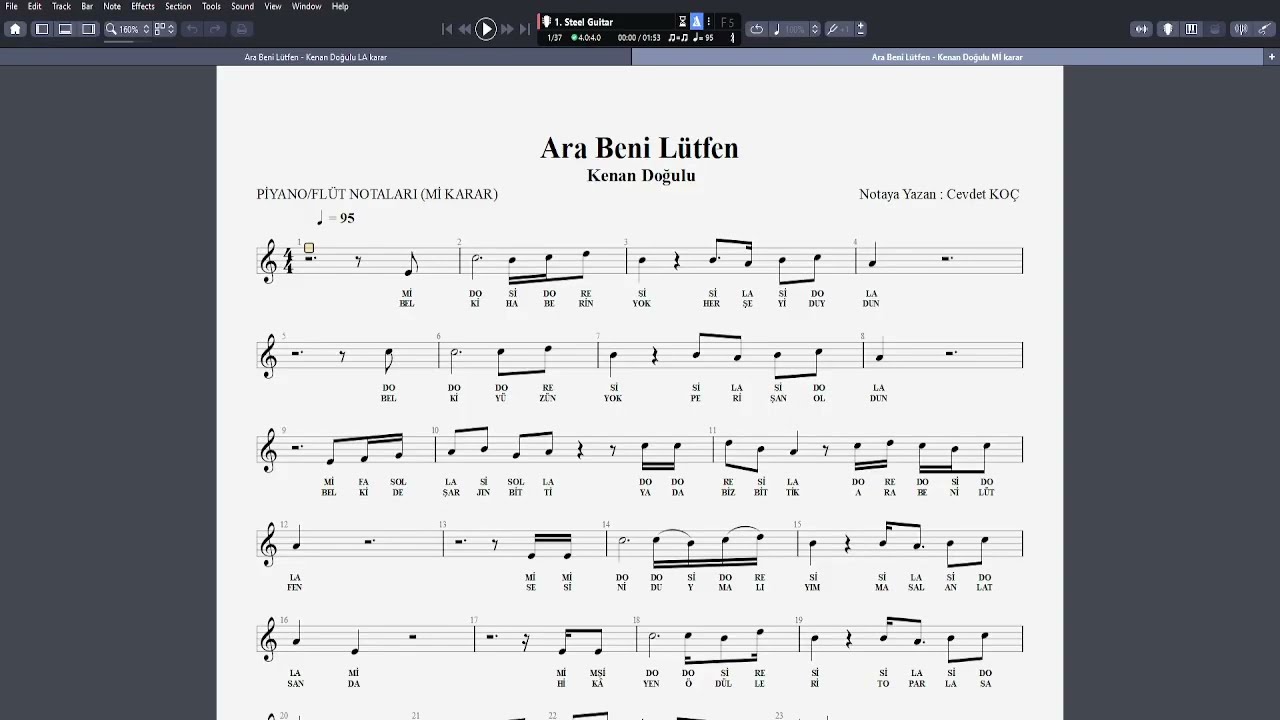This screenshot has height=720, width=1280.
Task: Show the drum kit view
Action: 1214,29
